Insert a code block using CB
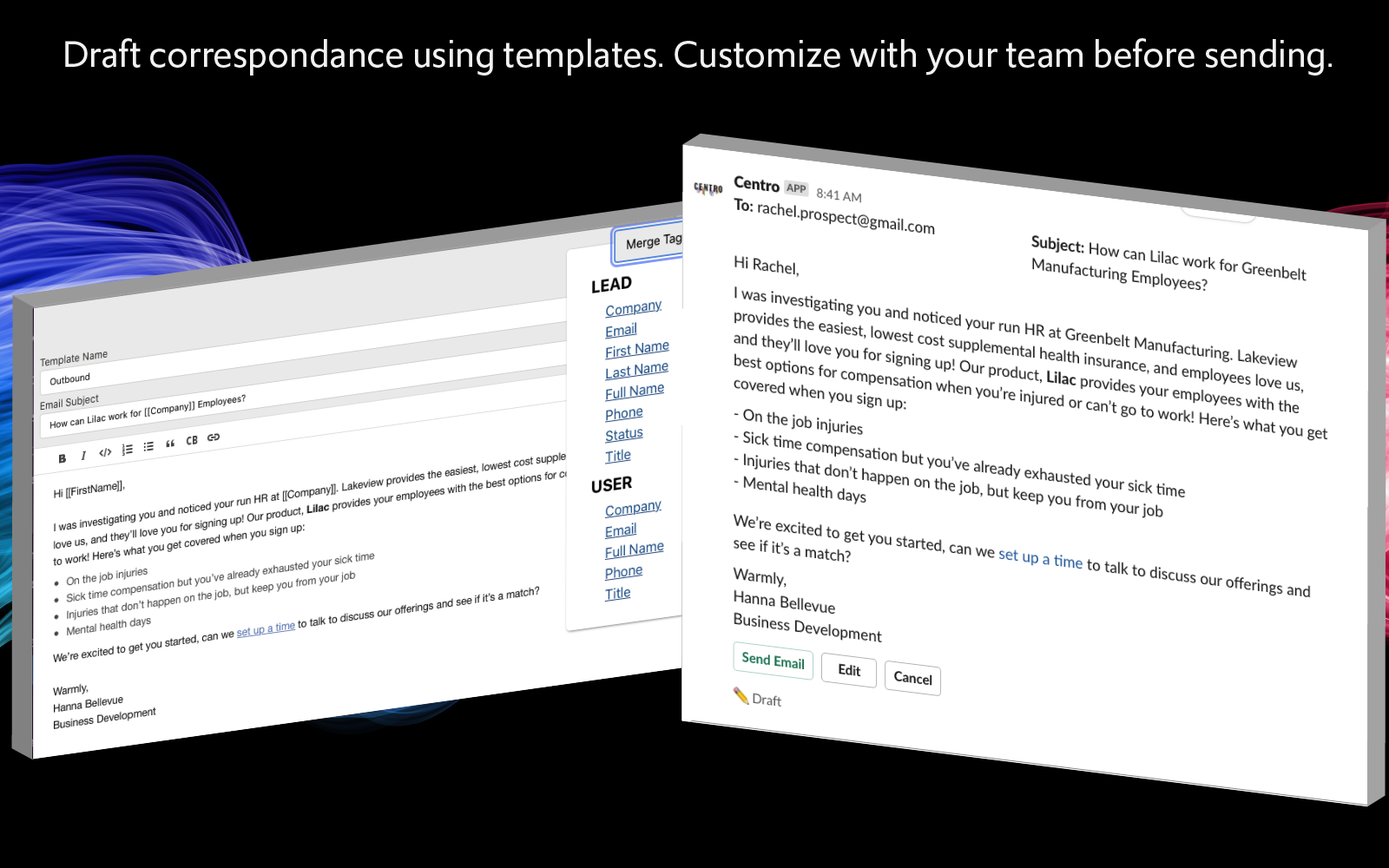This screenshot has width=1389, height=868. 192,440
